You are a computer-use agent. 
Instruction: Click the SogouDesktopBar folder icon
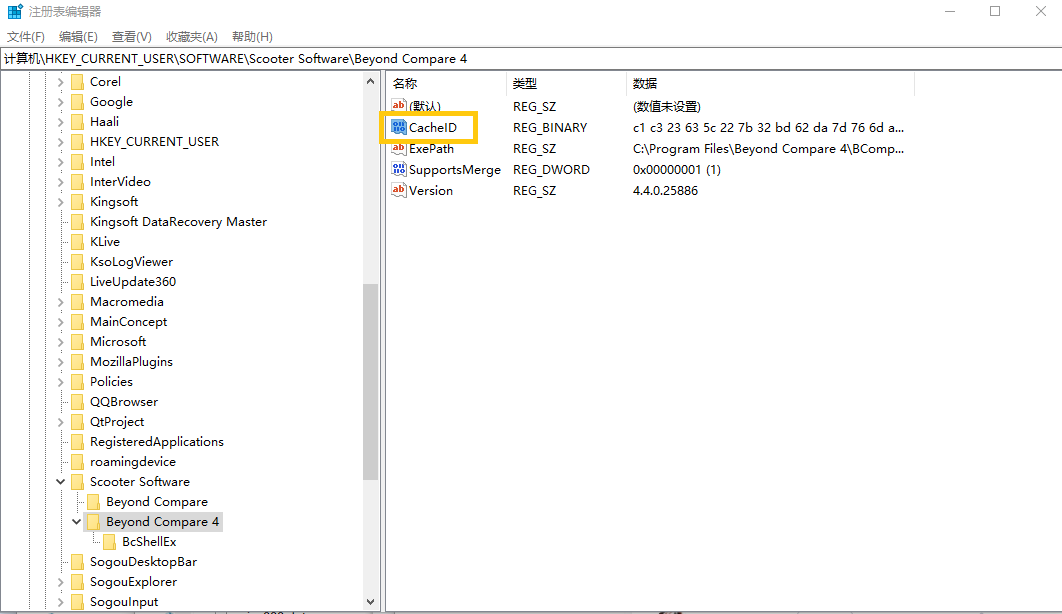point(78,561)
